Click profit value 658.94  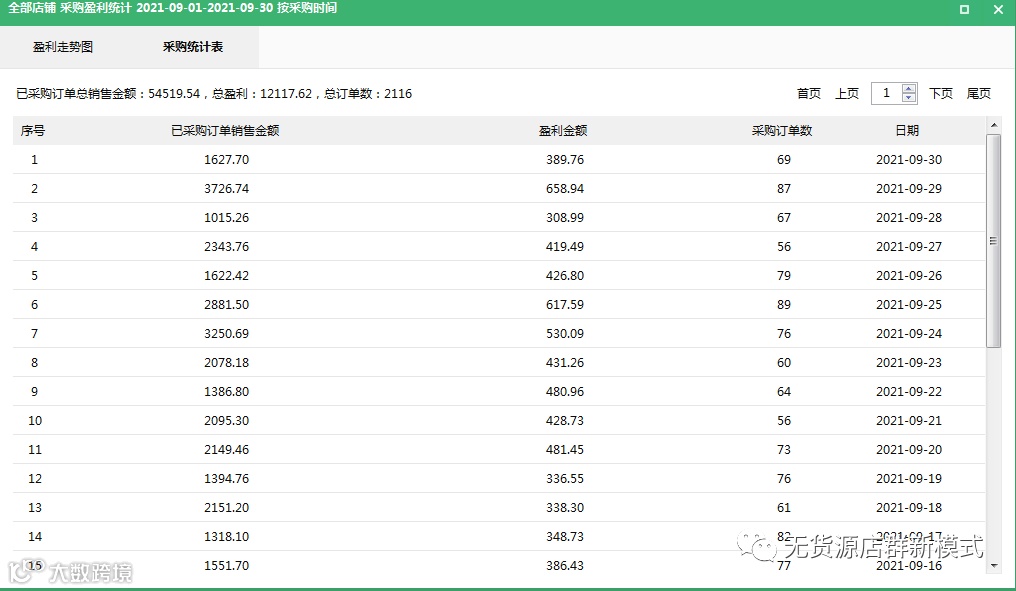[564, 189]
